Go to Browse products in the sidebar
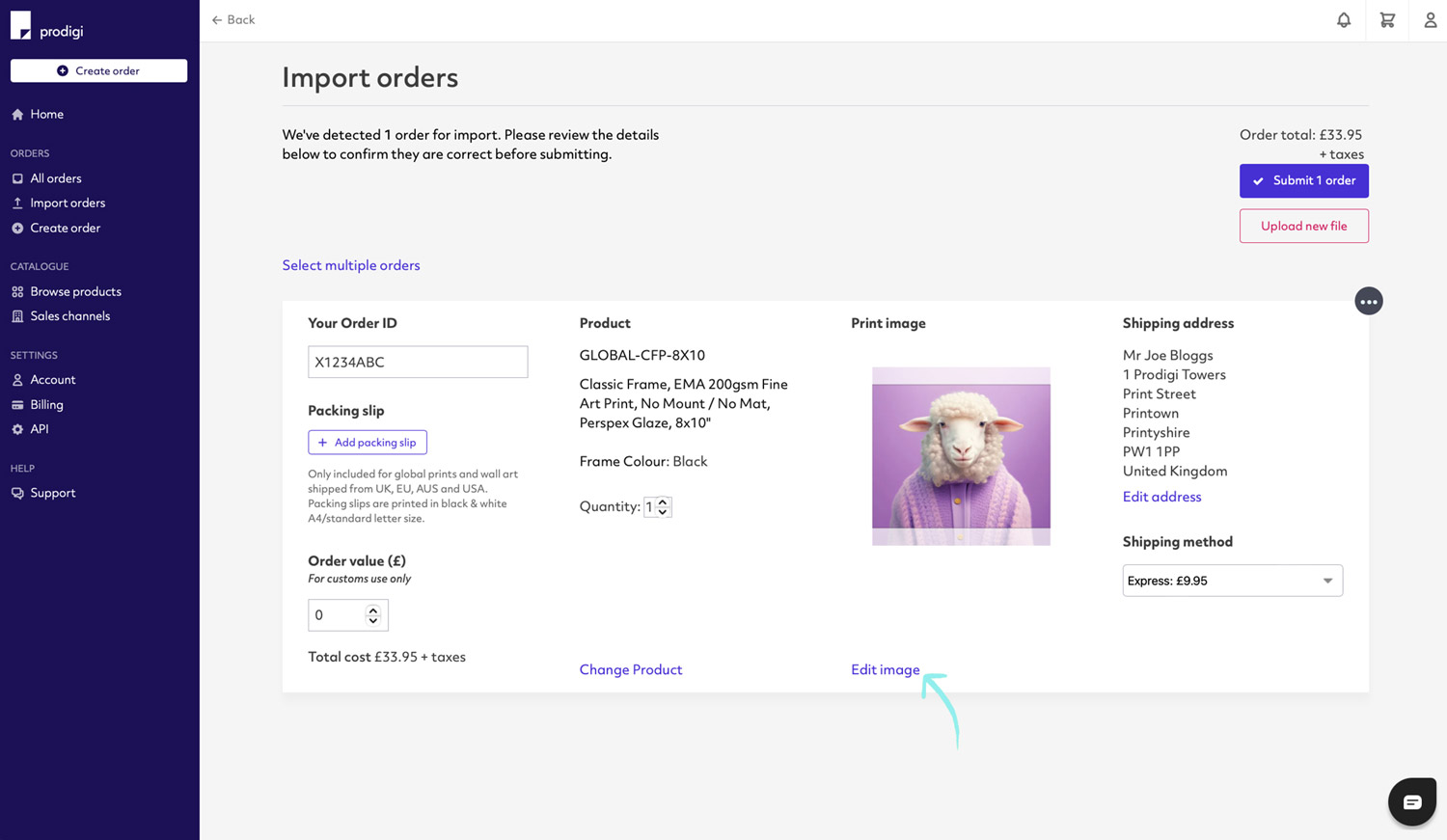This screenshot has height=840, width=1447. [x=75, y=291]
